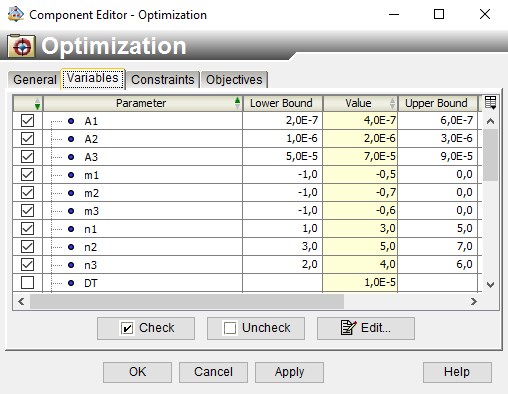Select the A1 value cell 4,0E-7
The width and height of the screenshot is (508, 394).
pos(360,120)
